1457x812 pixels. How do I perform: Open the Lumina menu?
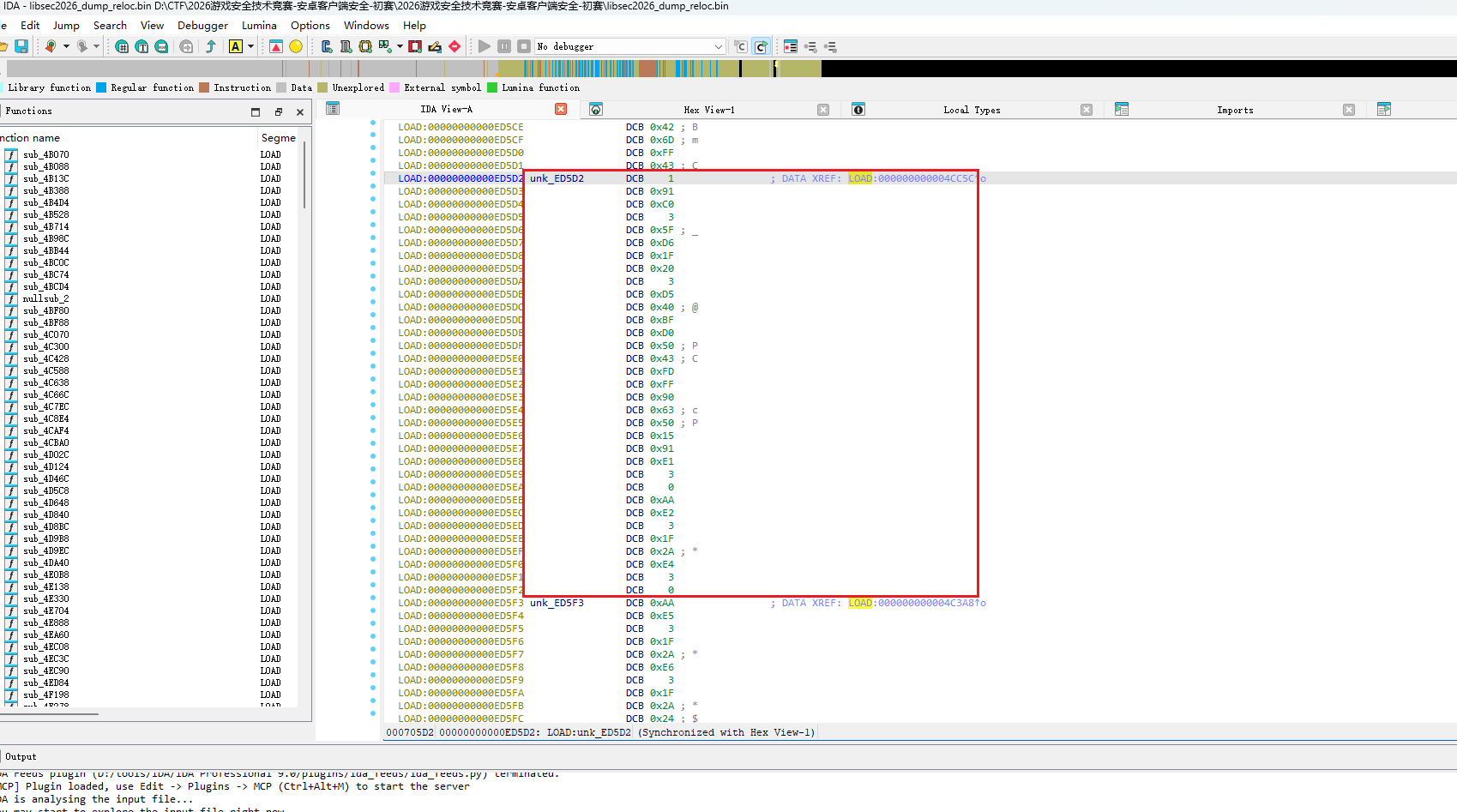click(x=259, y=26)
